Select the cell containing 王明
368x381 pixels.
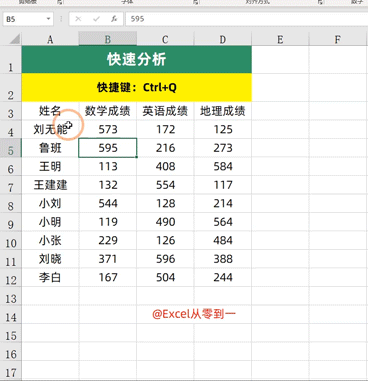[50, 166]
